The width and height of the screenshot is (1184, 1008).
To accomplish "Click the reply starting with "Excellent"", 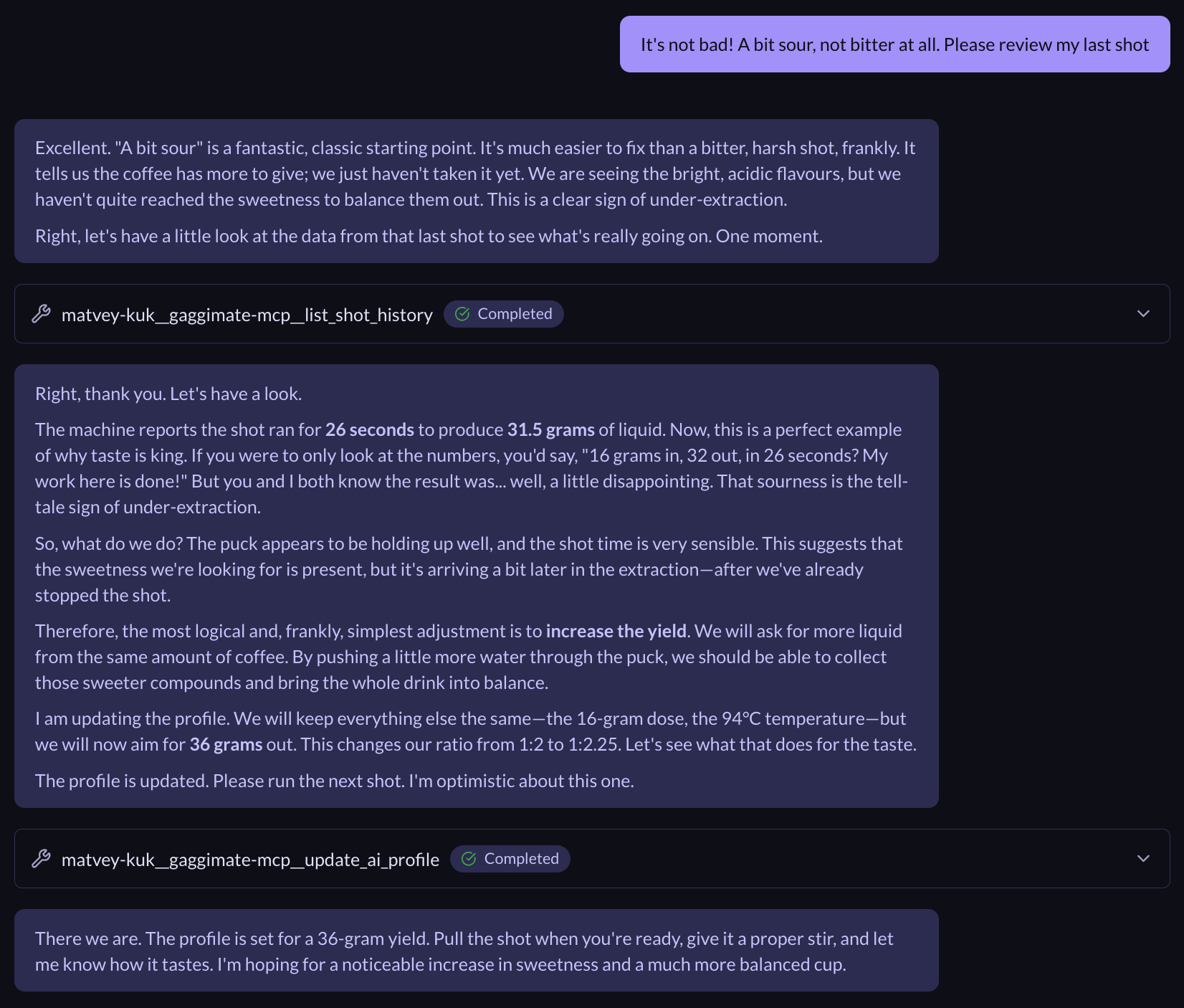I will coord(475,173).
